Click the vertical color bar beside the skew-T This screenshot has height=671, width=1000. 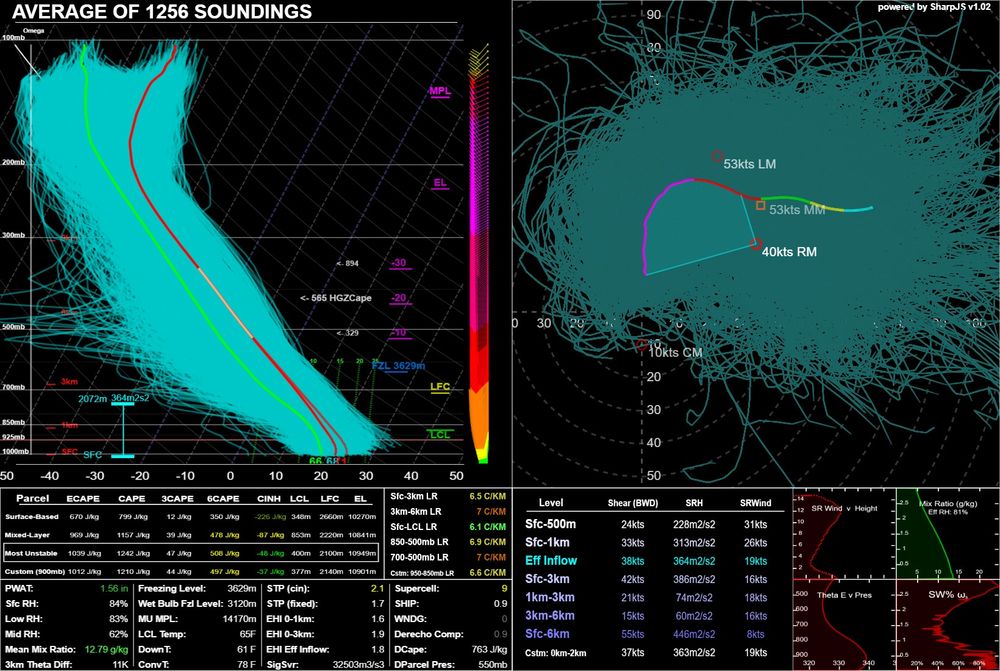pyautogui.click(x=479, y=254)
